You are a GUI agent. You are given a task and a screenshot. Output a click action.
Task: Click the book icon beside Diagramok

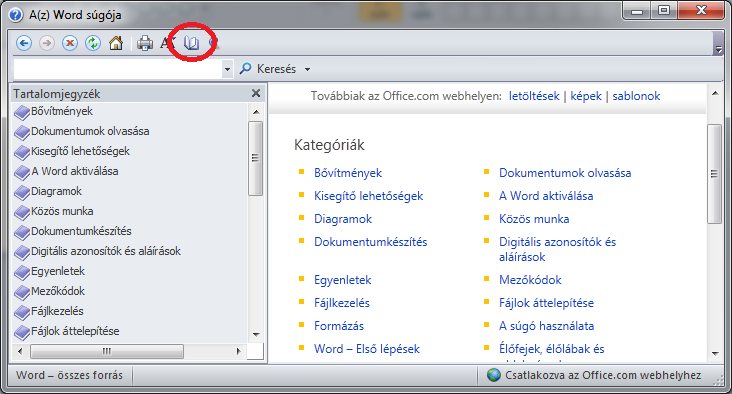pyautogui.click(x=22, y=193)
